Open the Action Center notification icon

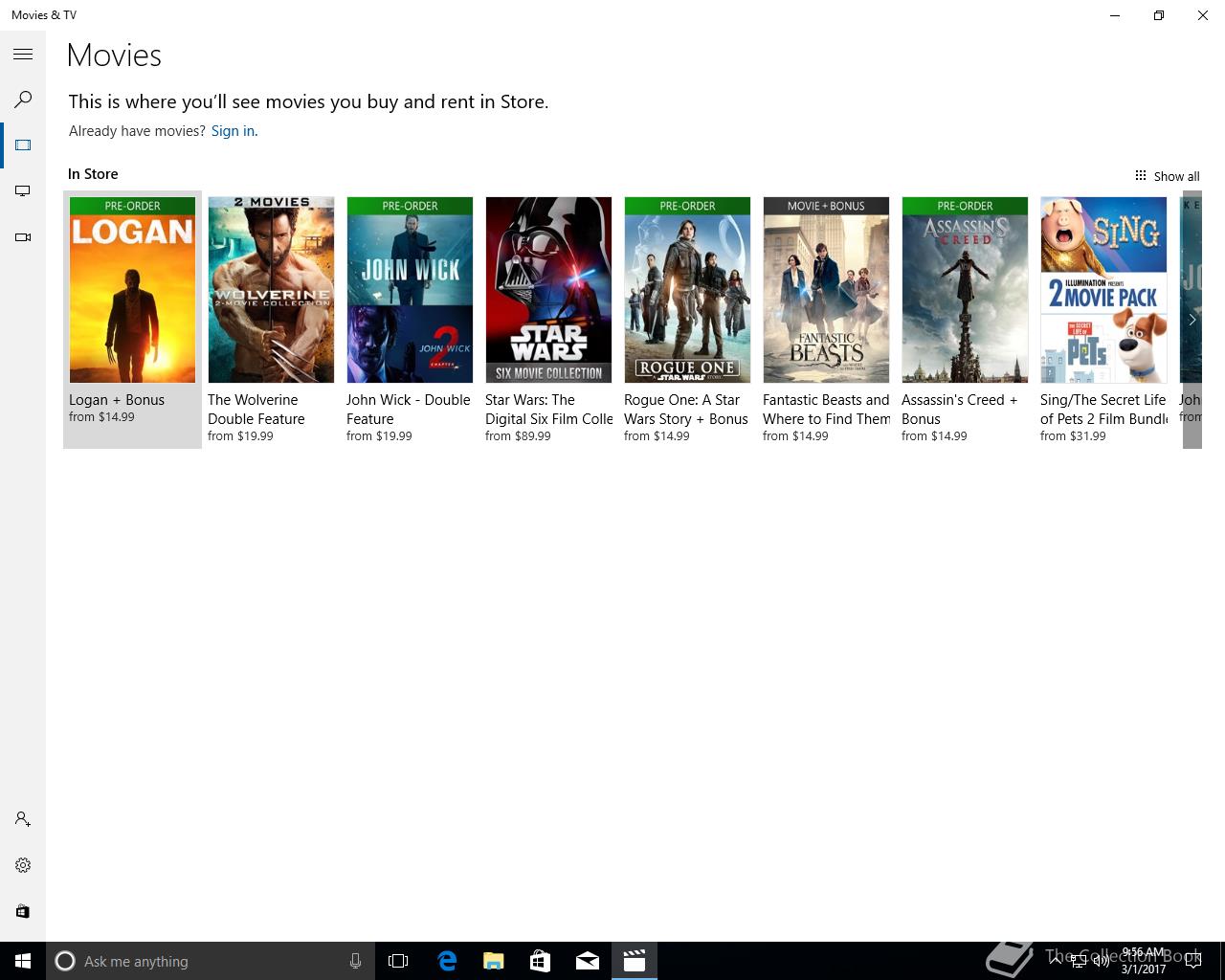tap(1192, 961)
